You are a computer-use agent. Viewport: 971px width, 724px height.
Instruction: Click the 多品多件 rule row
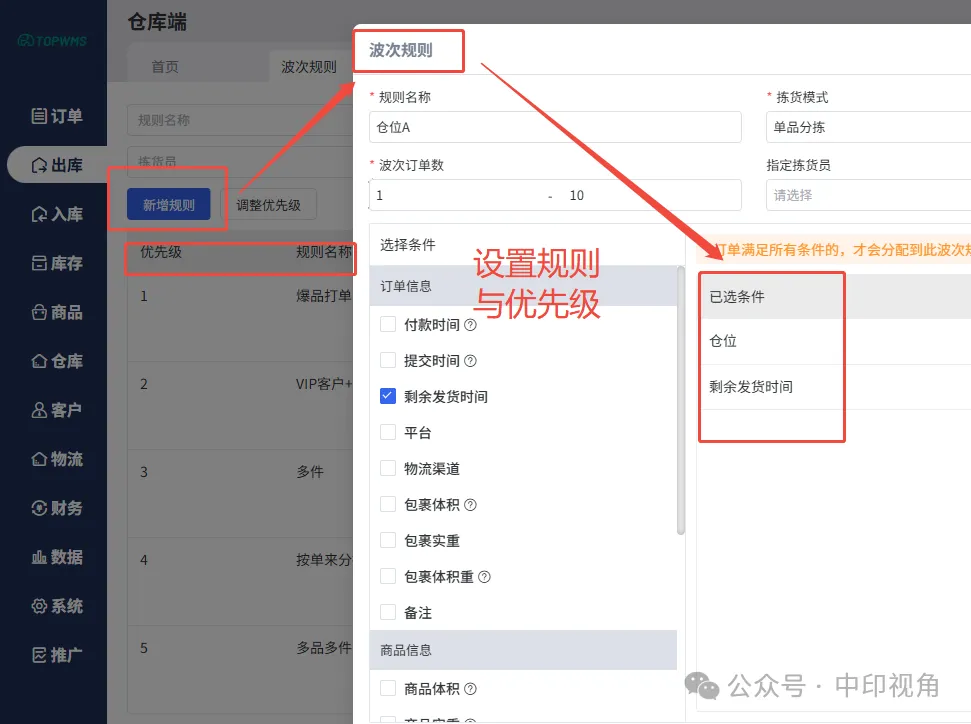pos(240,669)
